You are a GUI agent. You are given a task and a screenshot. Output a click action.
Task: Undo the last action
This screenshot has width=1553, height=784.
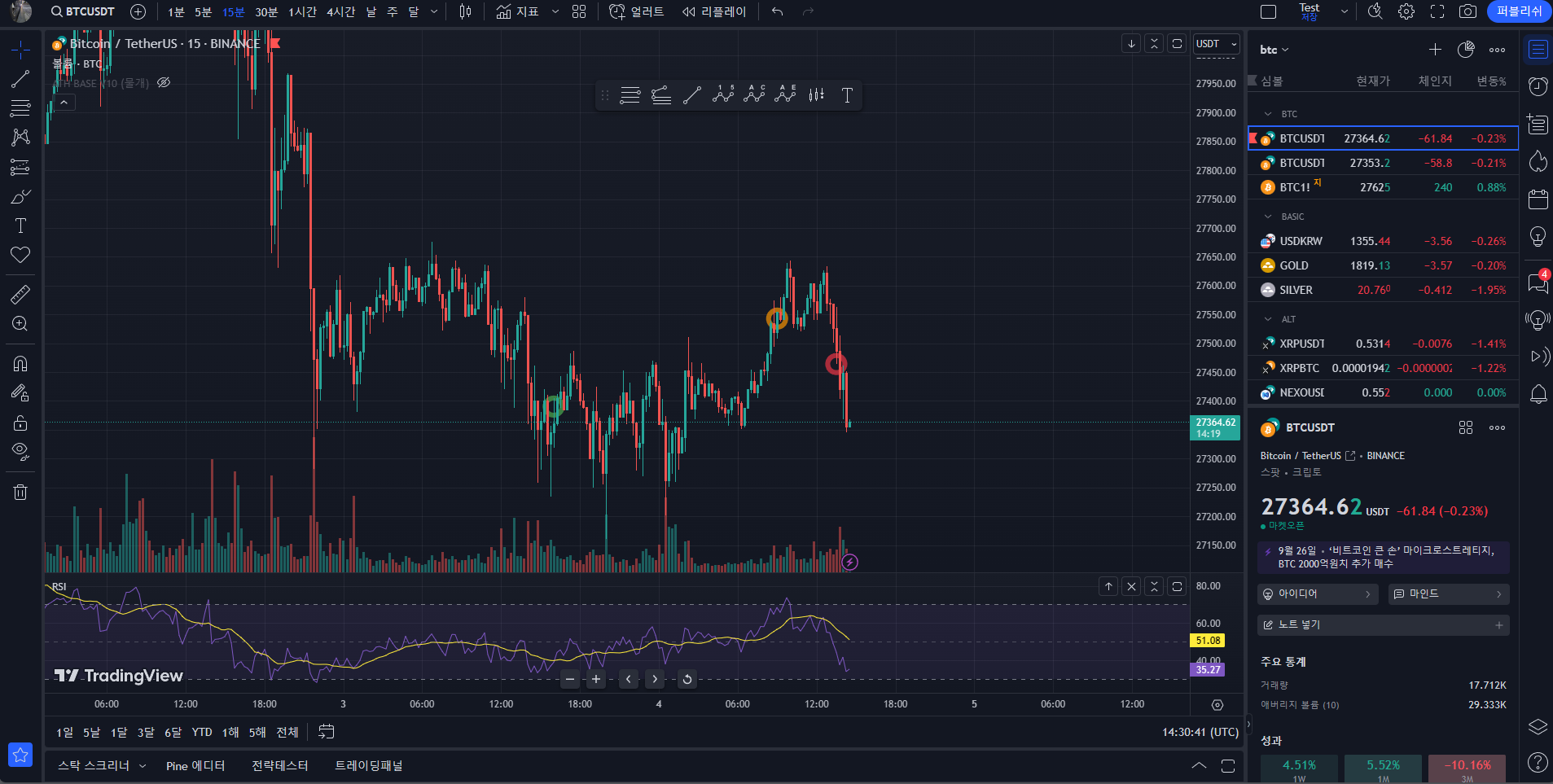(778, 11)
